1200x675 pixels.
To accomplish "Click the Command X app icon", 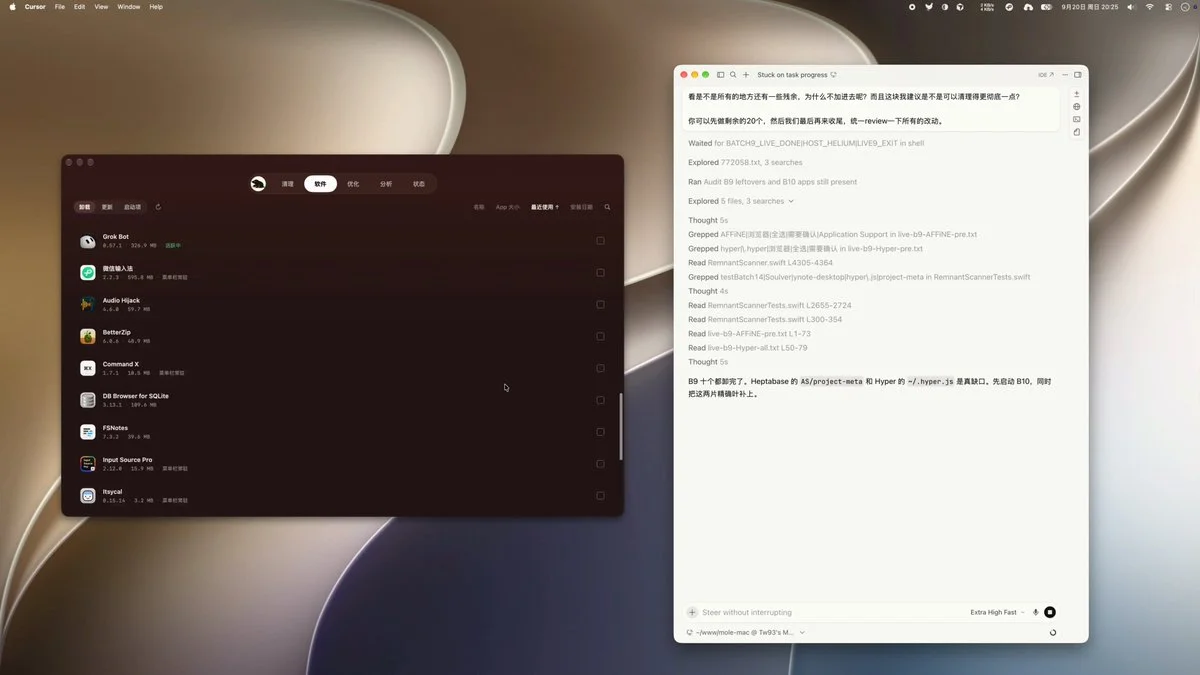I will [x=88, y=368].
